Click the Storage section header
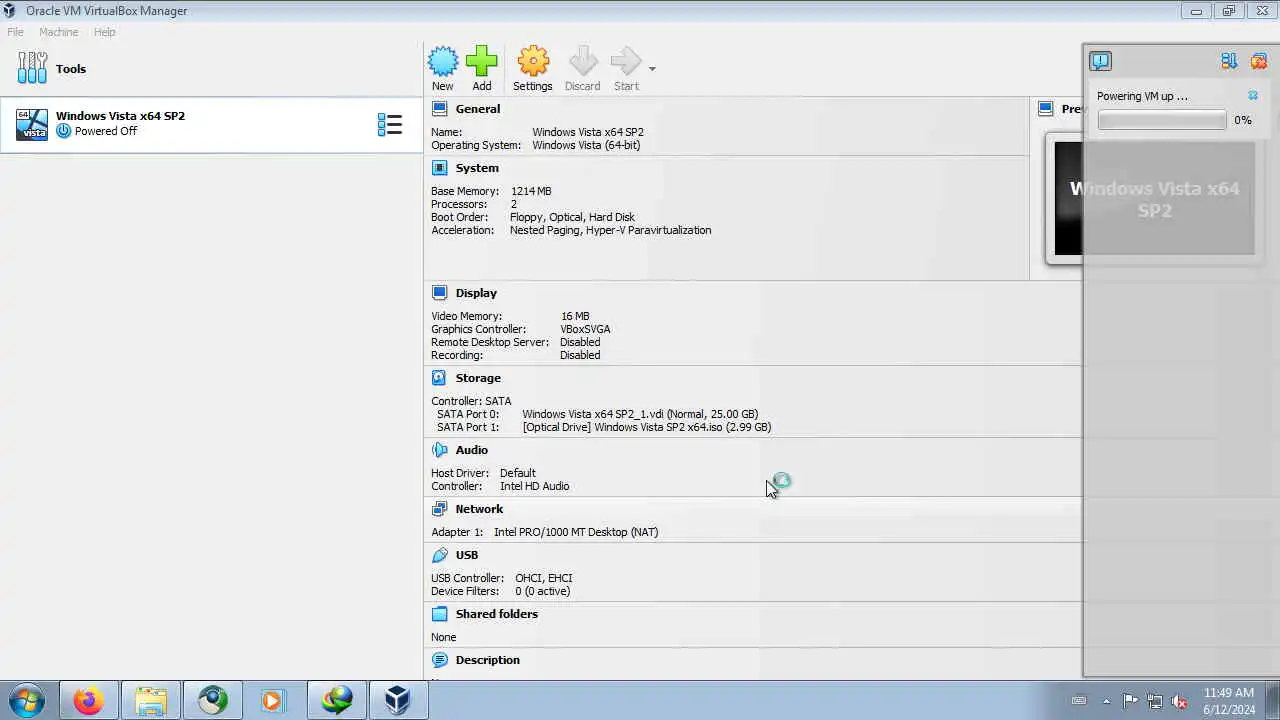The image size is (1280, 720). point(478,378)
